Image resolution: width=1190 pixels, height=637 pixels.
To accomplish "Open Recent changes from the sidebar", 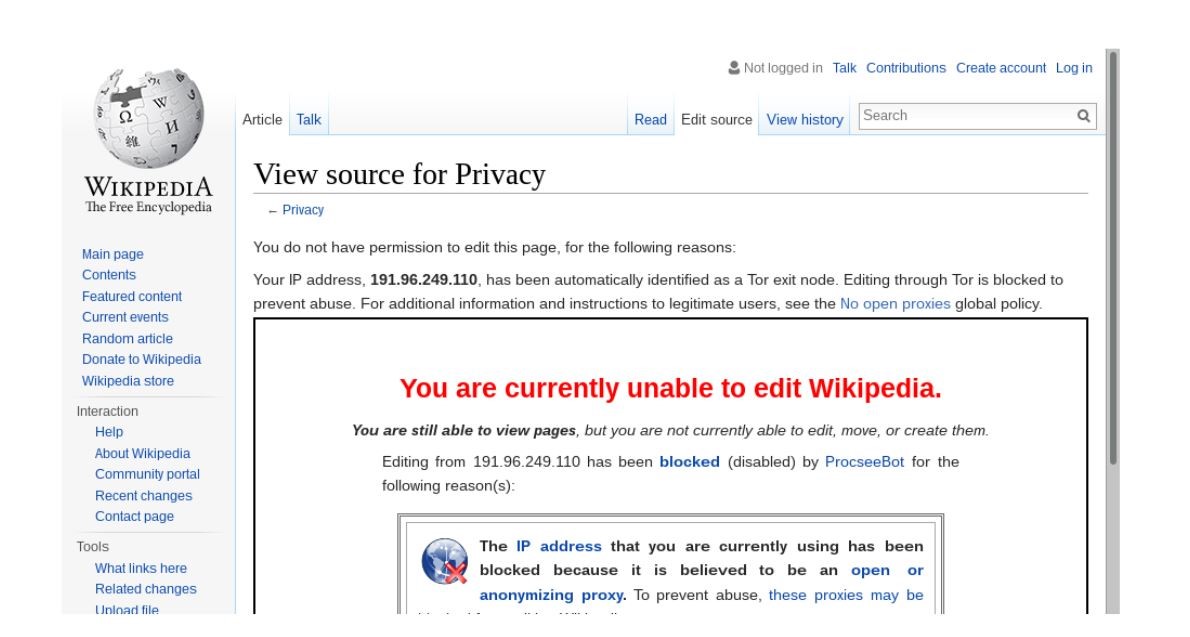I will (143, 496).
